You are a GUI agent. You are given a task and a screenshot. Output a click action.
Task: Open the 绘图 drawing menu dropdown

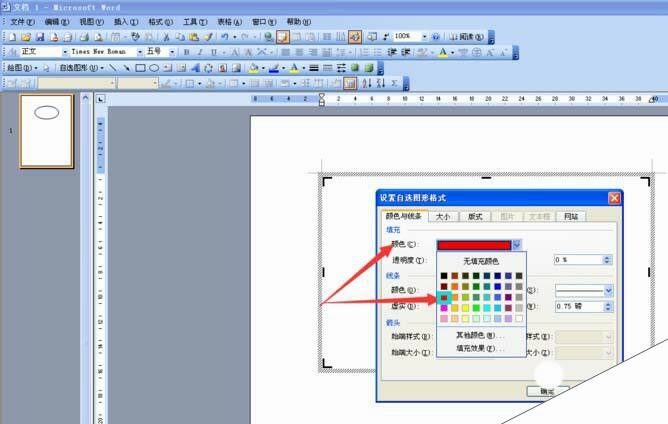pos(22,68)
